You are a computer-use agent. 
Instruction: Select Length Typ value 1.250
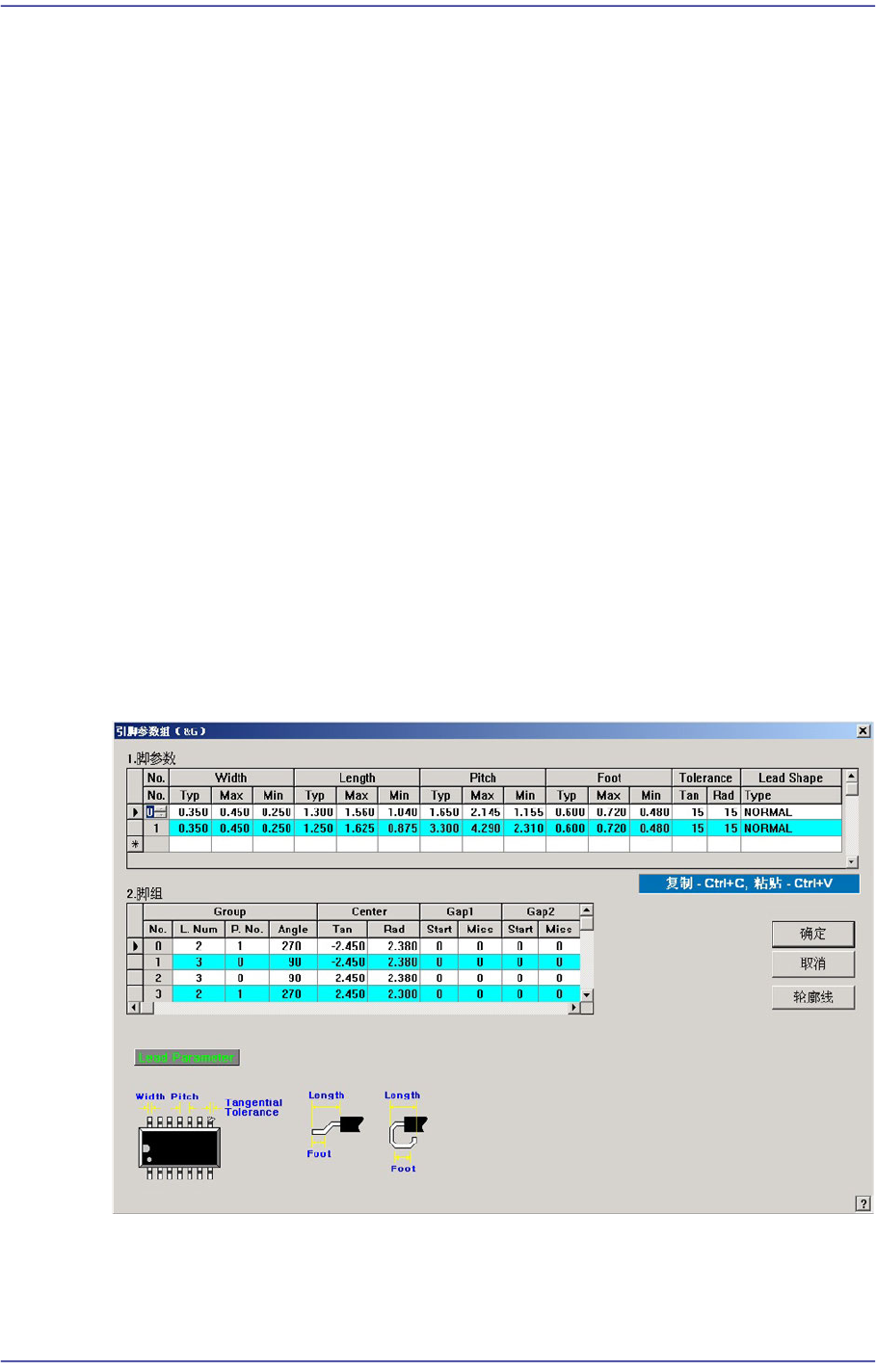315,828
